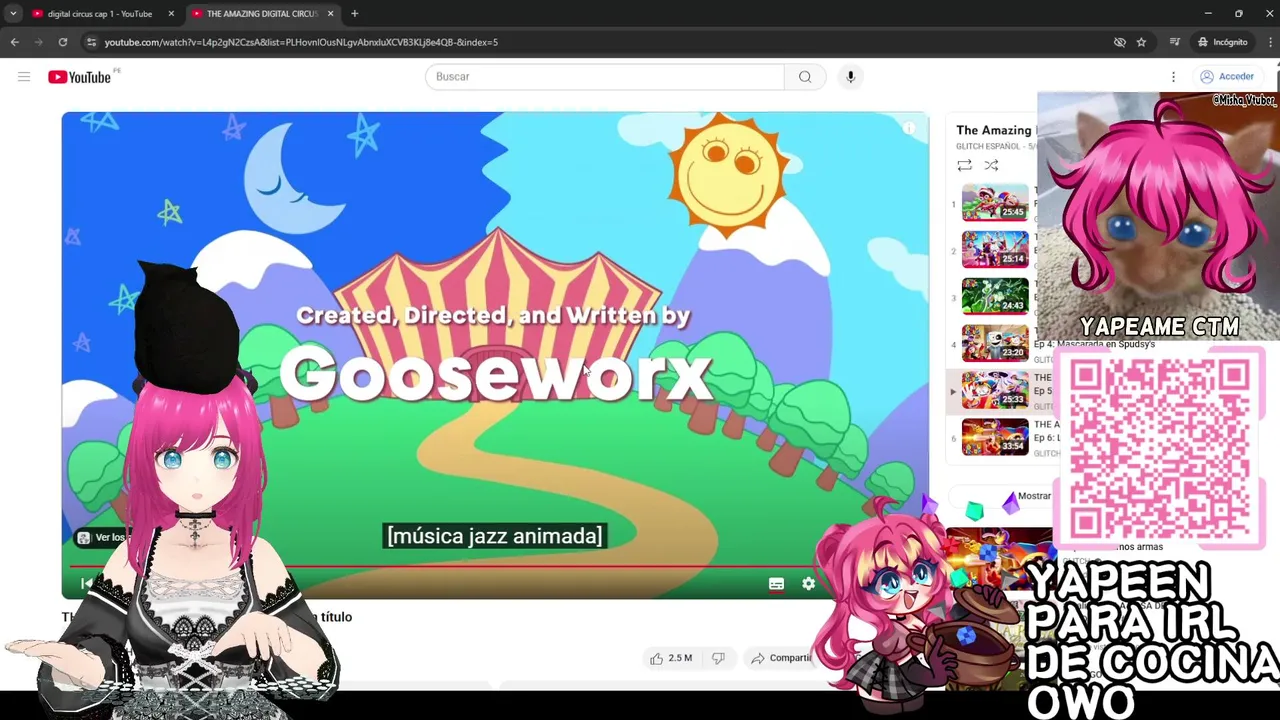Start voice search with microphone icon
Screen dimensions: 1280x720
click(x=850, y=77)
